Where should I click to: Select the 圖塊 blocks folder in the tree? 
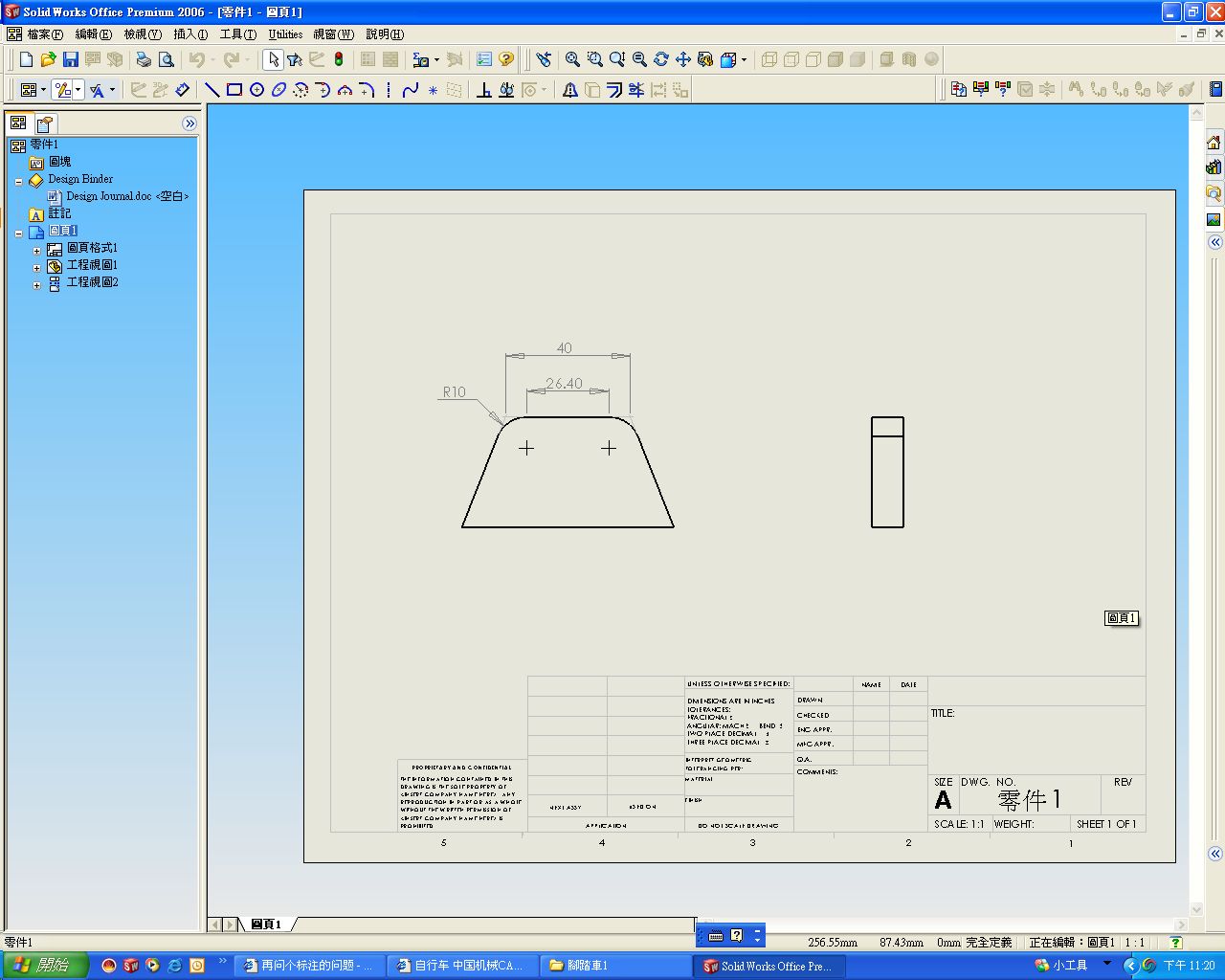point(50,162)
